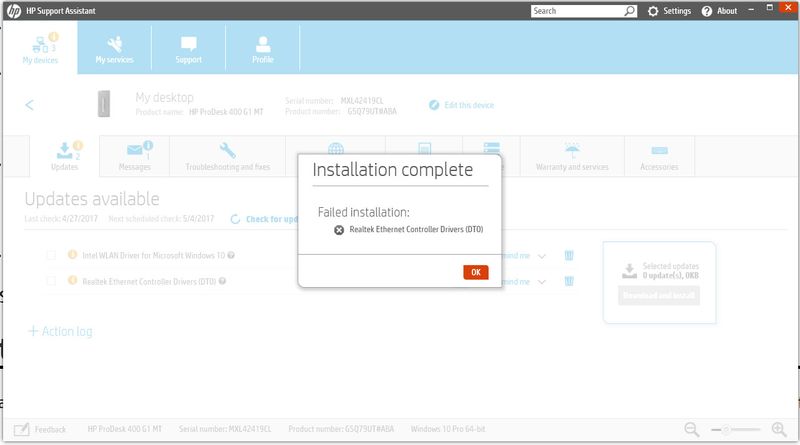Click the Search input field
The width and height of the screenshot is (800, 445).
(x=577, y=11)
